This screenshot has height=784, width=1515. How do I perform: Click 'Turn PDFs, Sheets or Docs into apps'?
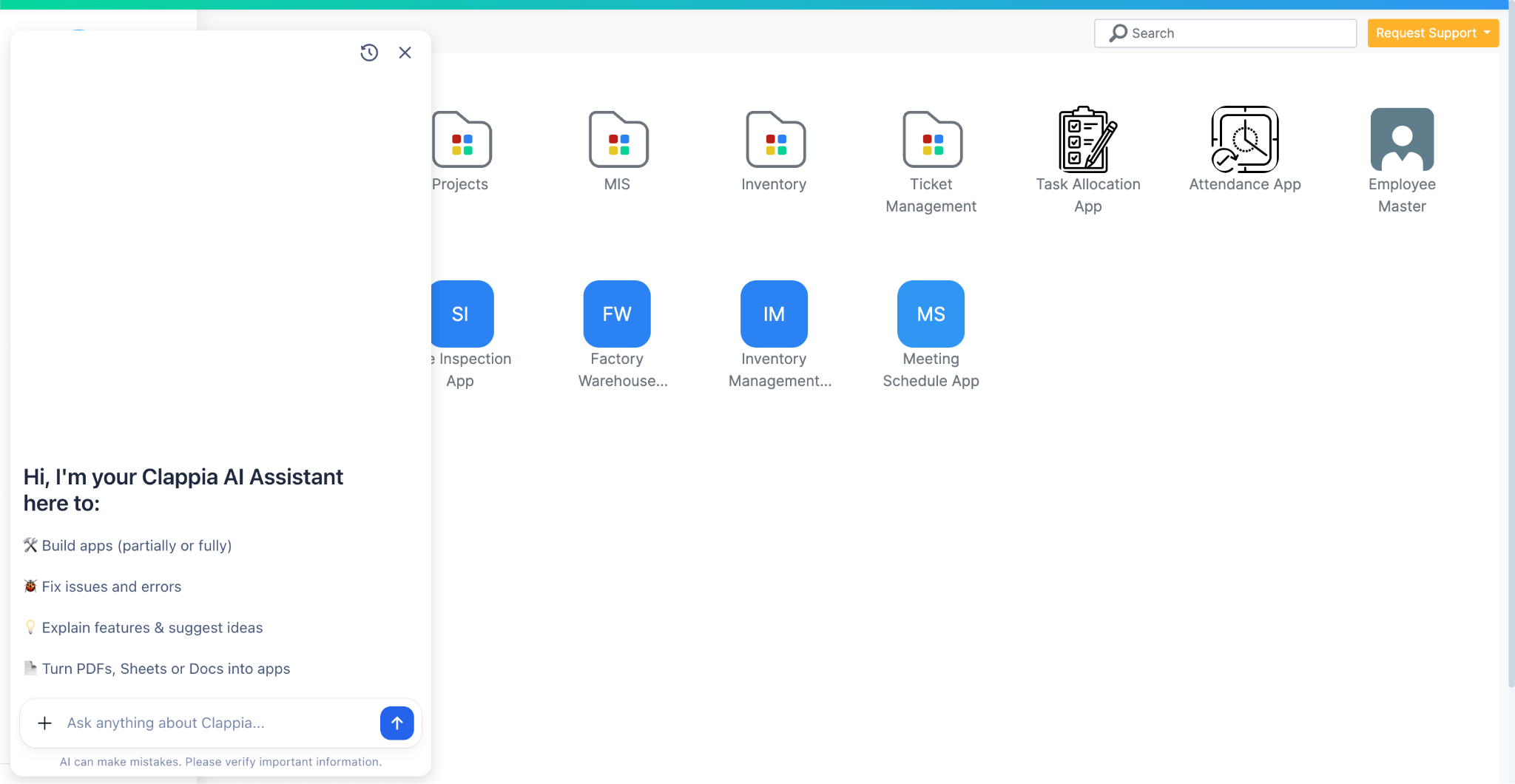pos(166,669)
